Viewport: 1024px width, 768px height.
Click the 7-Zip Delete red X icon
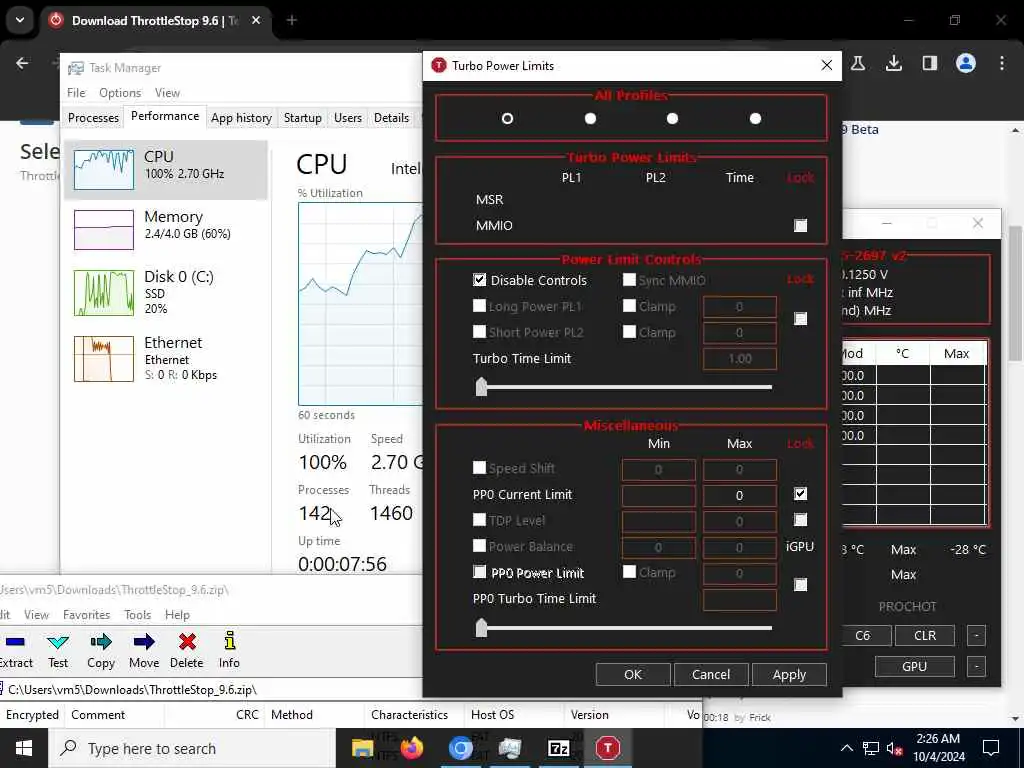tap(187, 643)
